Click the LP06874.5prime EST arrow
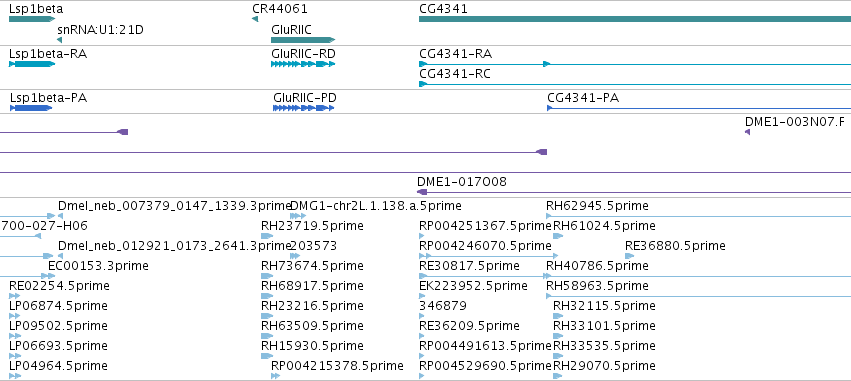This screenshot has width=851, height=381. 15,315
